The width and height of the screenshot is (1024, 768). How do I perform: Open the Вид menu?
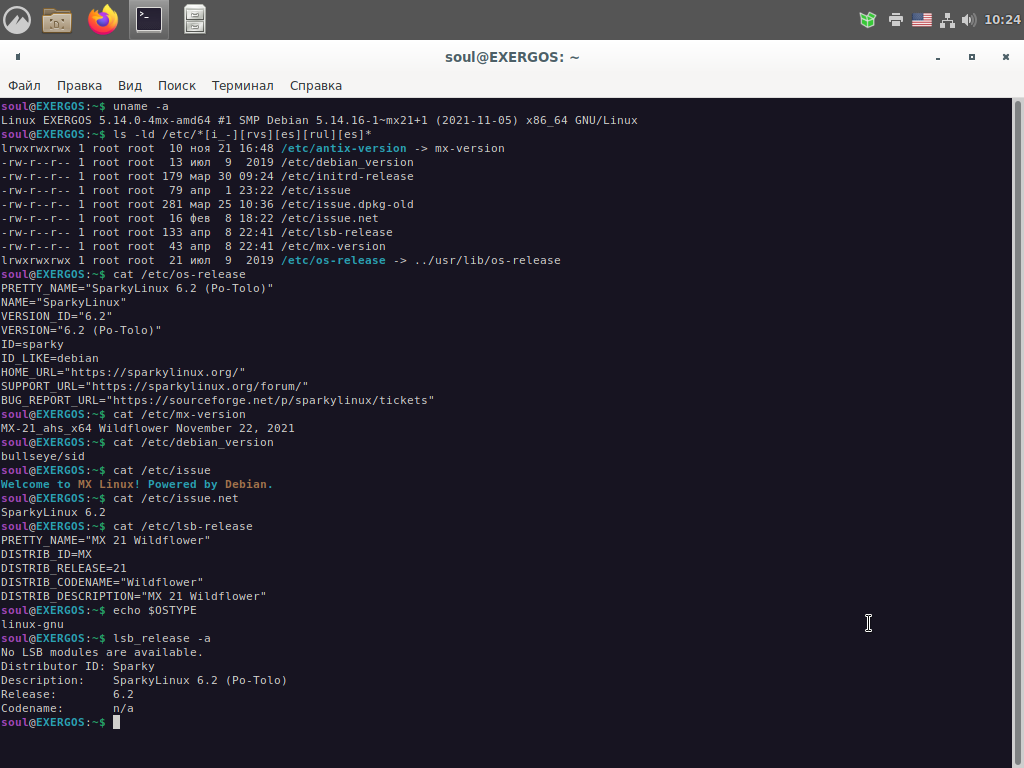pos(130,86)
